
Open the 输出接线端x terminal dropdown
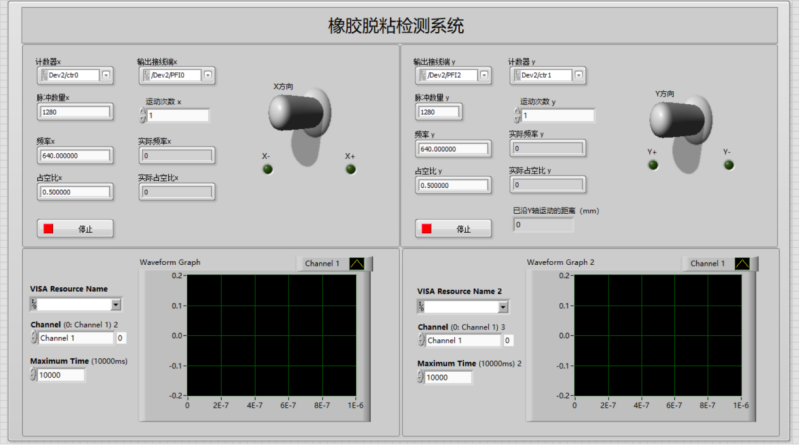point(147,75)
